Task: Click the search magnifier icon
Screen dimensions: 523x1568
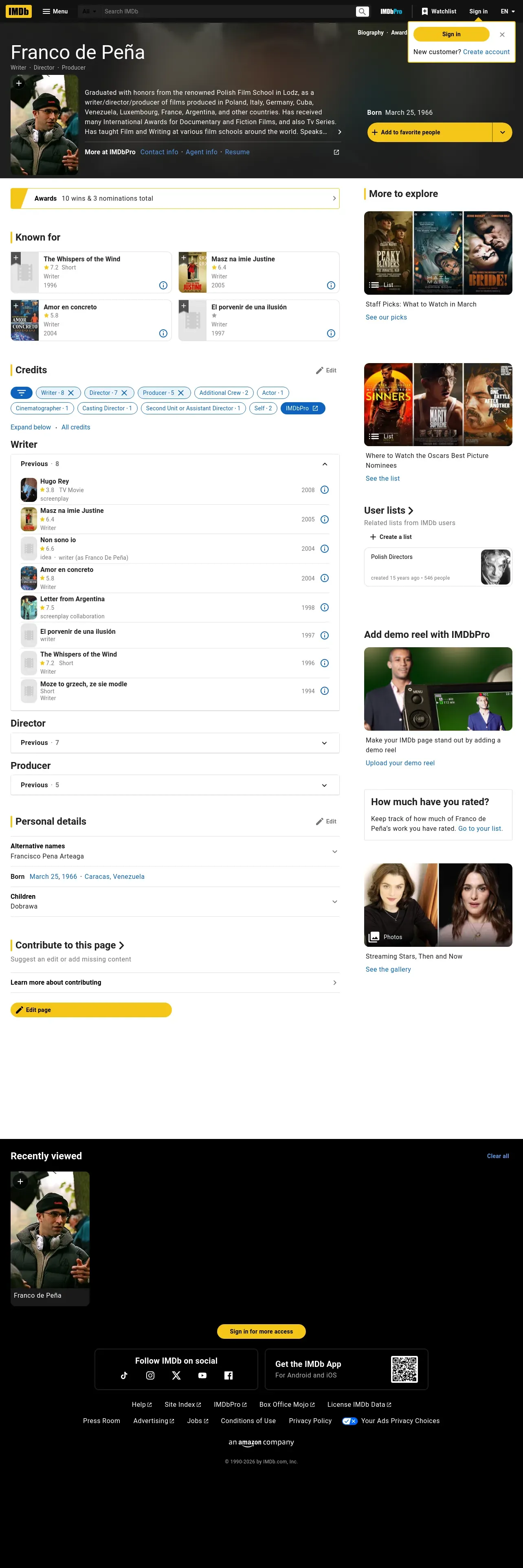Action: 362,11
